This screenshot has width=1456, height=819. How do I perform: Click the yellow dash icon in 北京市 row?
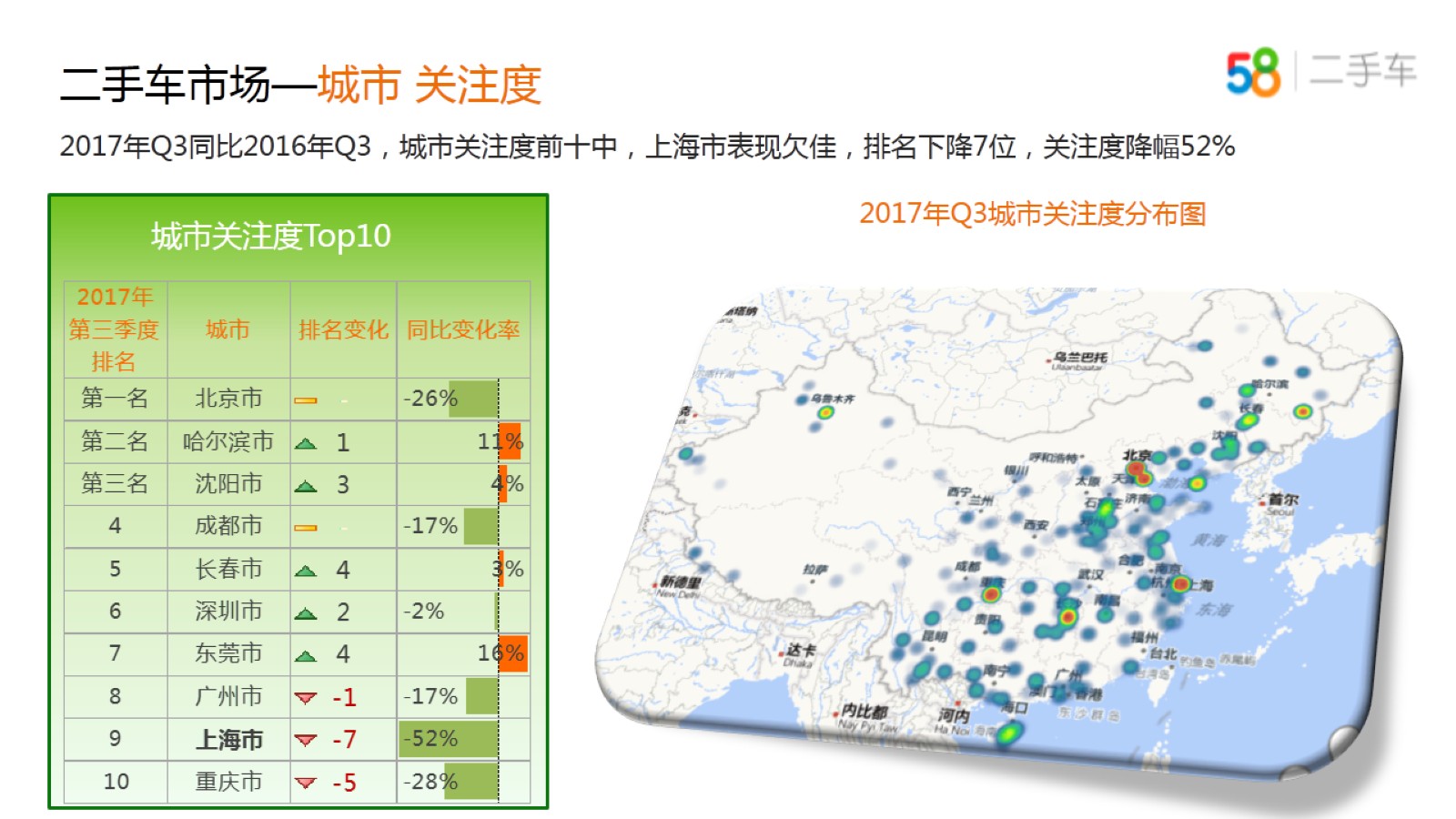306,399
